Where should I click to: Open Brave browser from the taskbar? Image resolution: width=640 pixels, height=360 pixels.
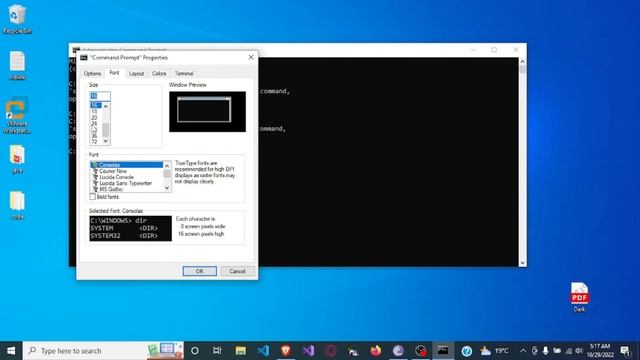pos(286,351)
